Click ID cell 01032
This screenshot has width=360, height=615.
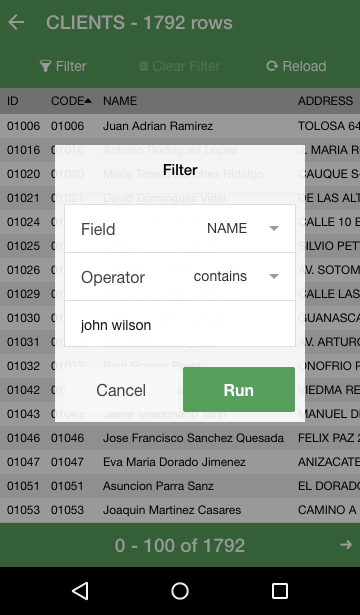pos(24,366)
